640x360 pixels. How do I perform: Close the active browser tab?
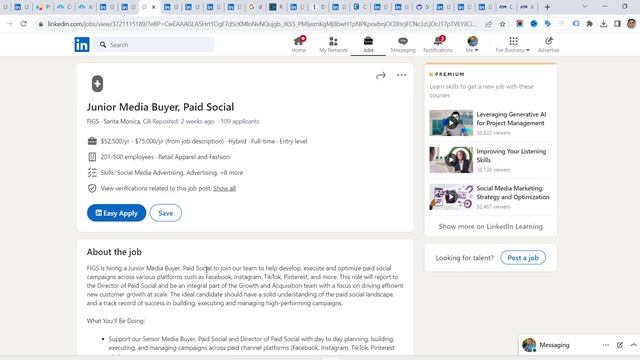point(154,7)
